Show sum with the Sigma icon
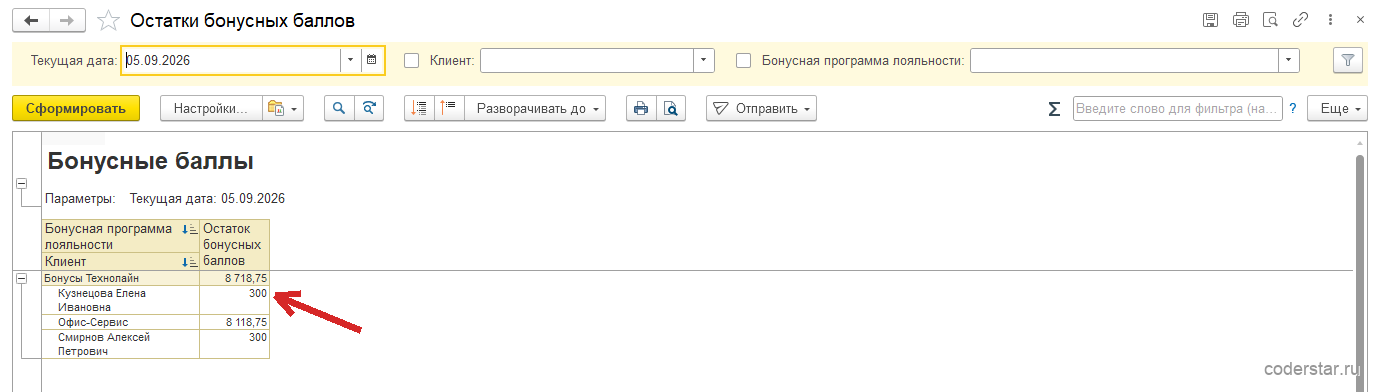1384x392 pixels. 1054,109
